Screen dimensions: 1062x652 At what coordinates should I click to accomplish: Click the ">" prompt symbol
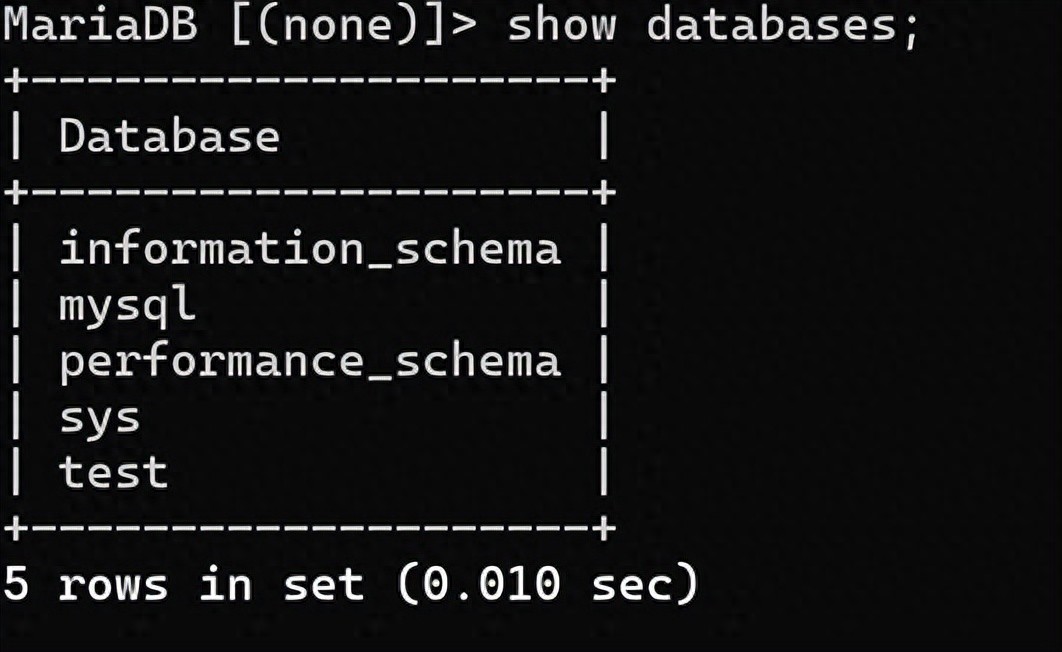[463, 25]
